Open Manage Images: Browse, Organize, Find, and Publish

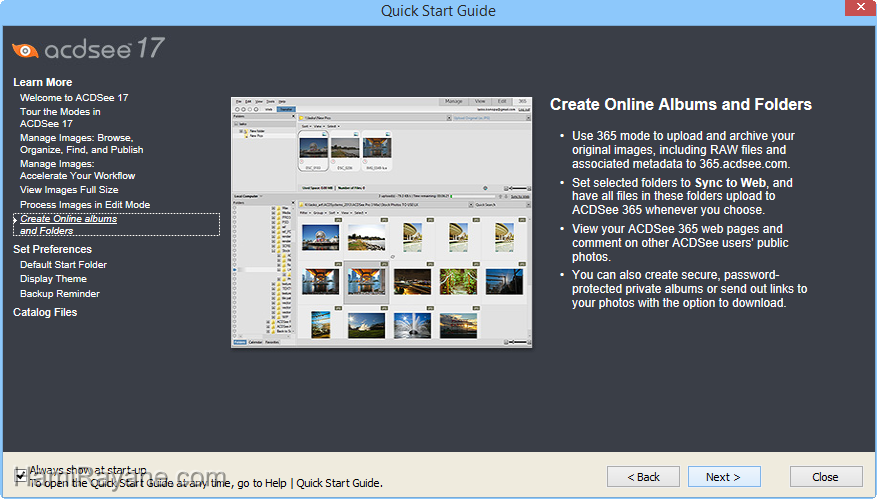82,144
